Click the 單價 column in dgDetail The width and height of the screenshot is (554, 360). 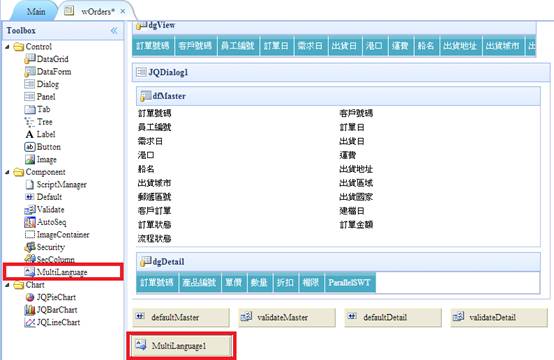pyautogui.click(x=234, y=282)
